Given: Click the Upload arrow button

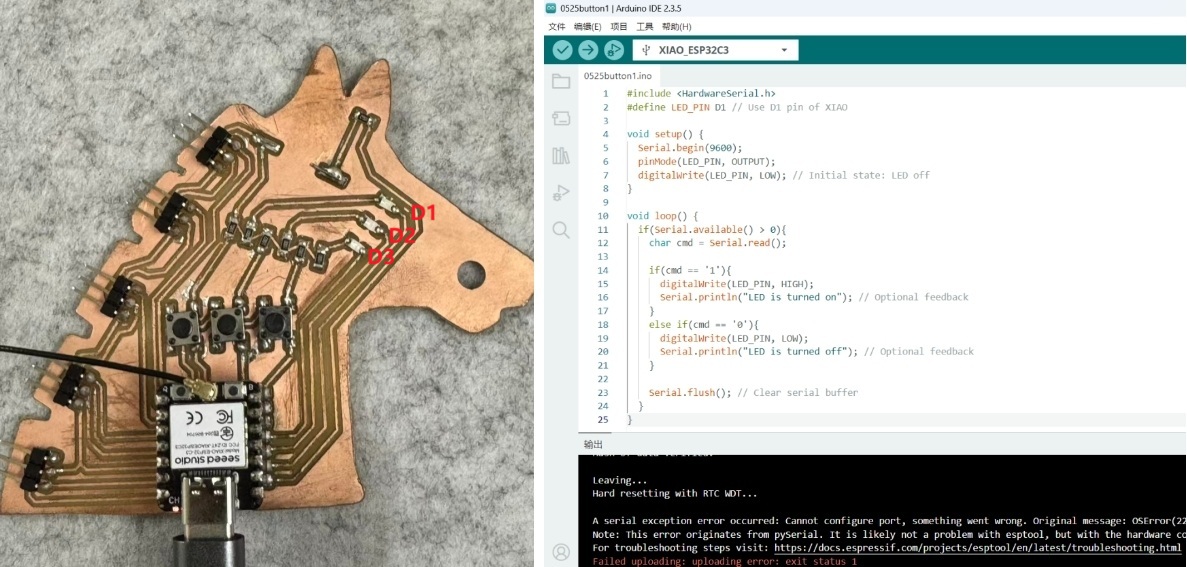Looking at the screenshot, I should pyautogui.click(x=588, y=50).
